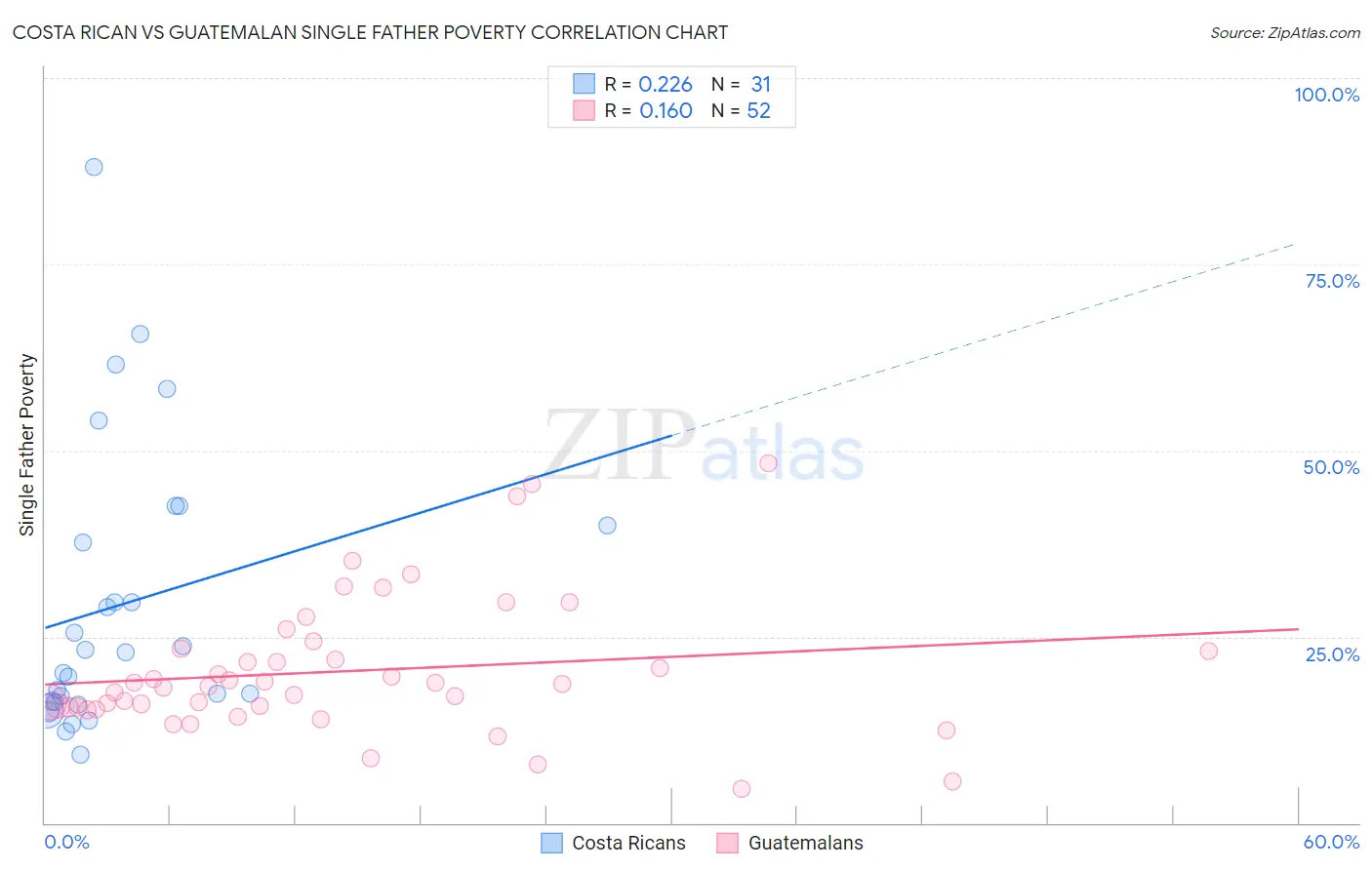Click the highest blue data point near 88%
The width and height of the screenshot is (1372, 870).
point(94,167)
